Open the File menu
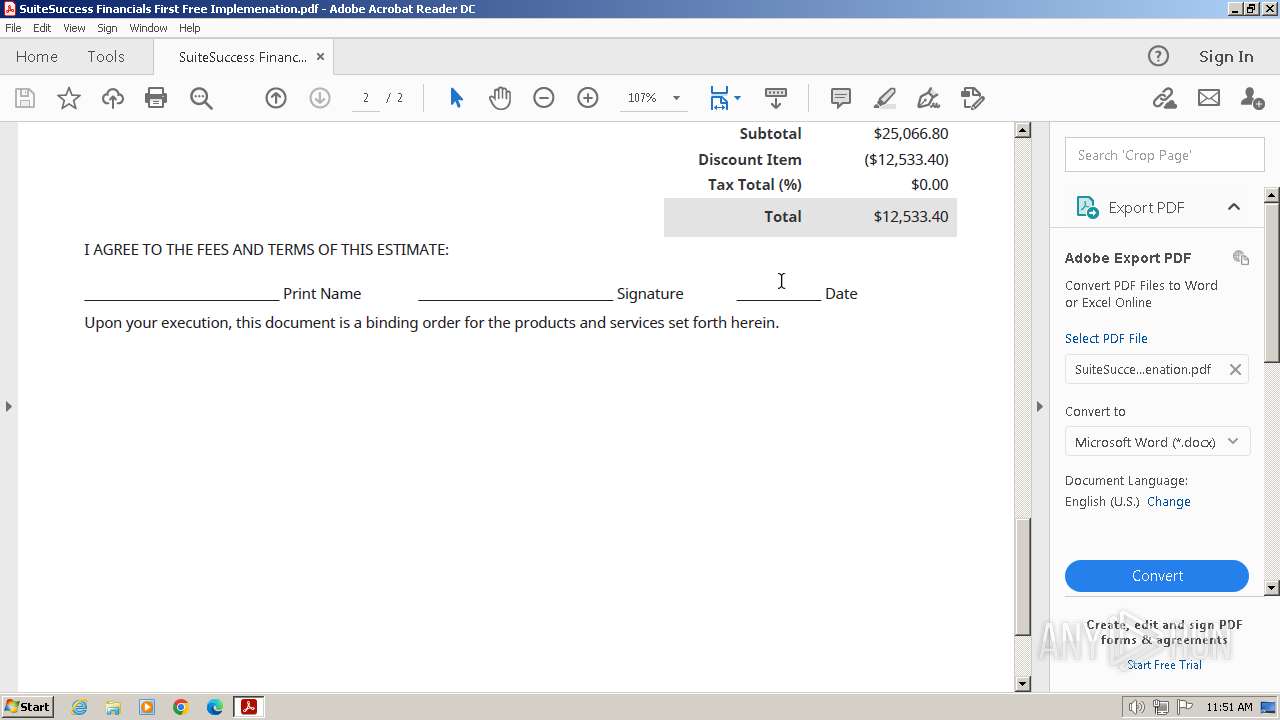This screenshot has height=720, width=1280. [13, 28]
